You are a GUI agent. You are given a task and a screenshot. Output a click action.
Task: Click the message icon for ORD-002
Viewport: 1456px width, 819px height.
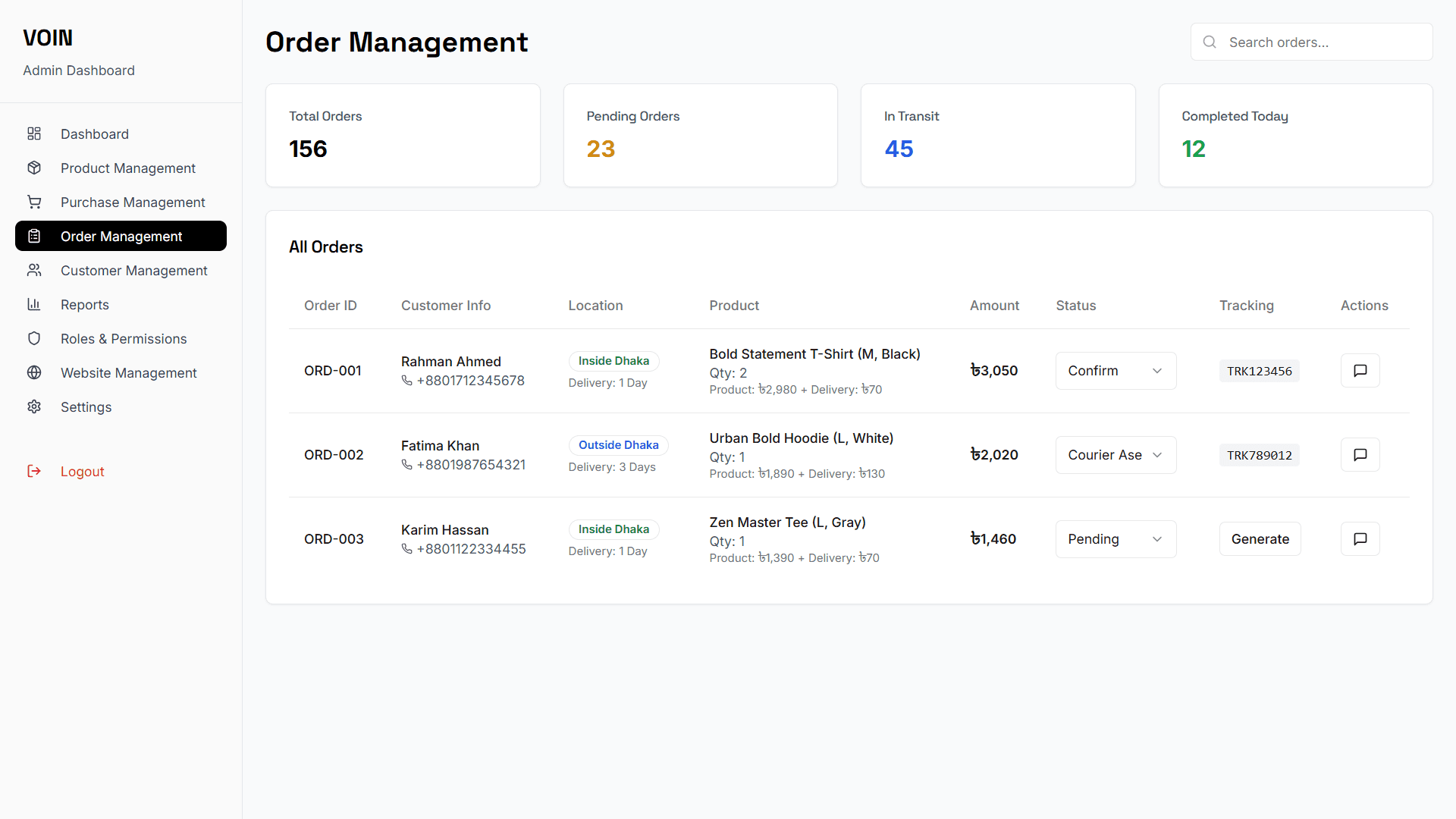pyautogui.click(x=1360, y=455)
